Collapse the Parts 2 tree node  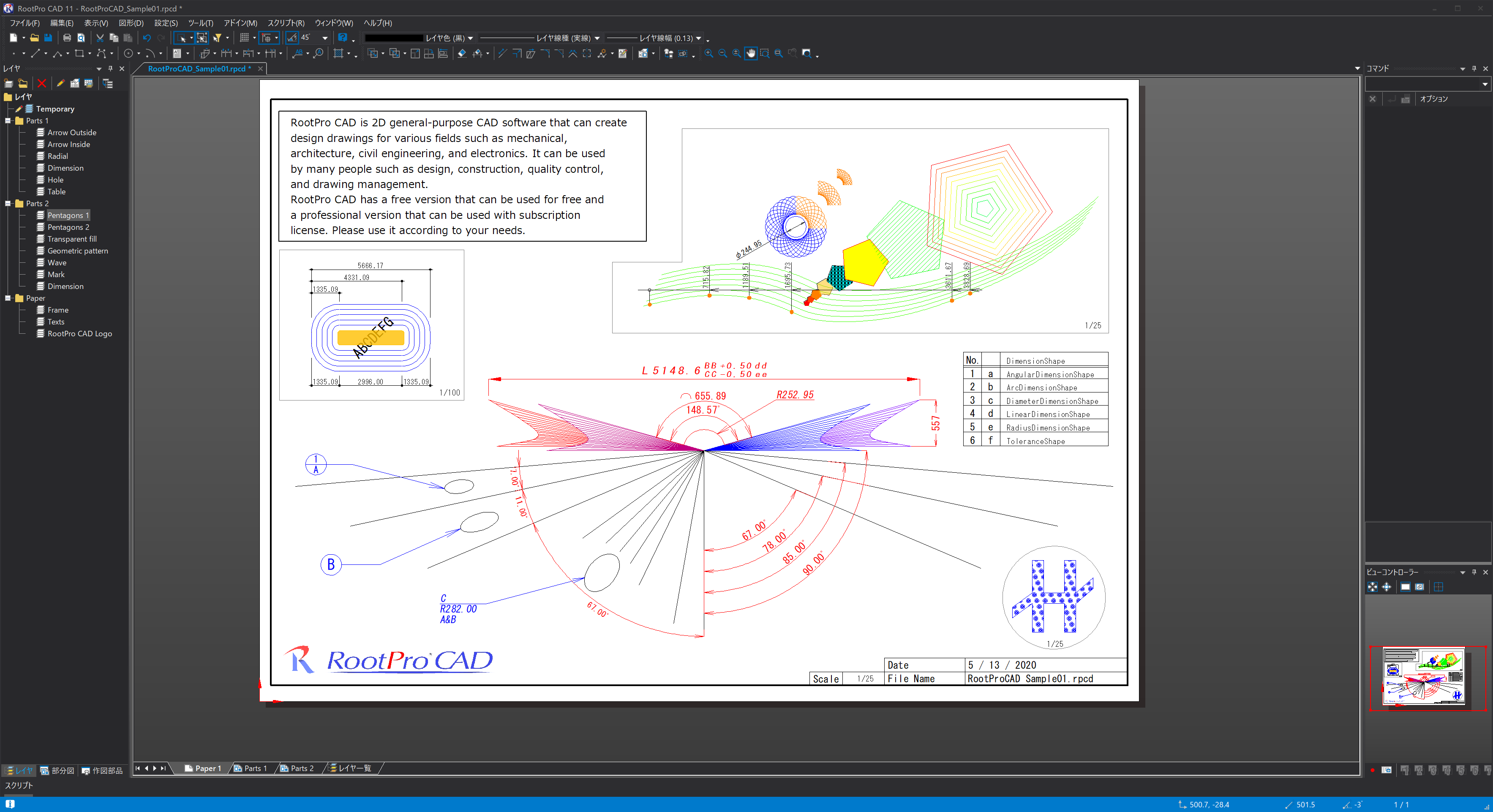point(8,204)
